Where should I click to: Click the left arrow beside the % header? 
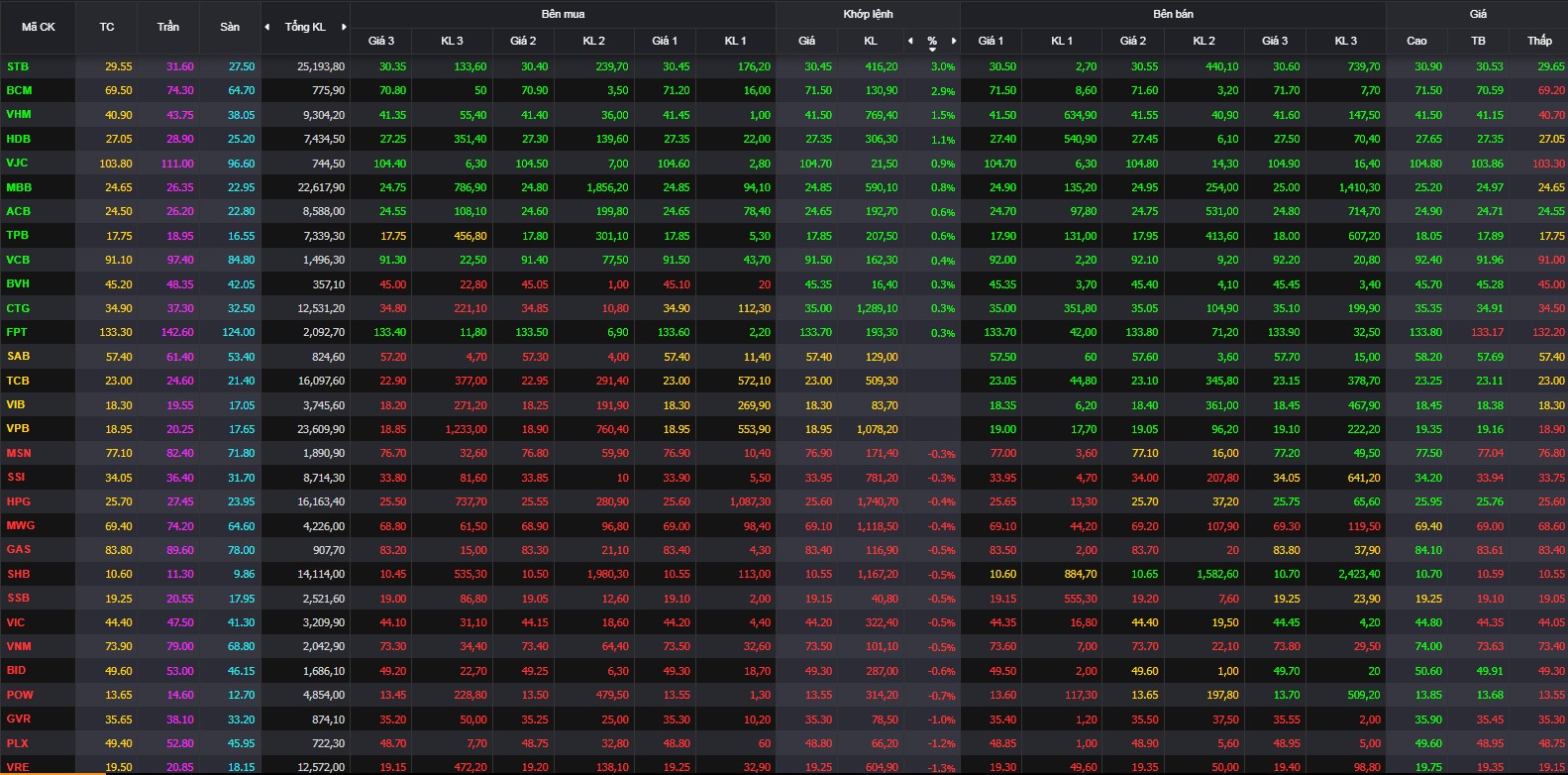tap(910, 41)
